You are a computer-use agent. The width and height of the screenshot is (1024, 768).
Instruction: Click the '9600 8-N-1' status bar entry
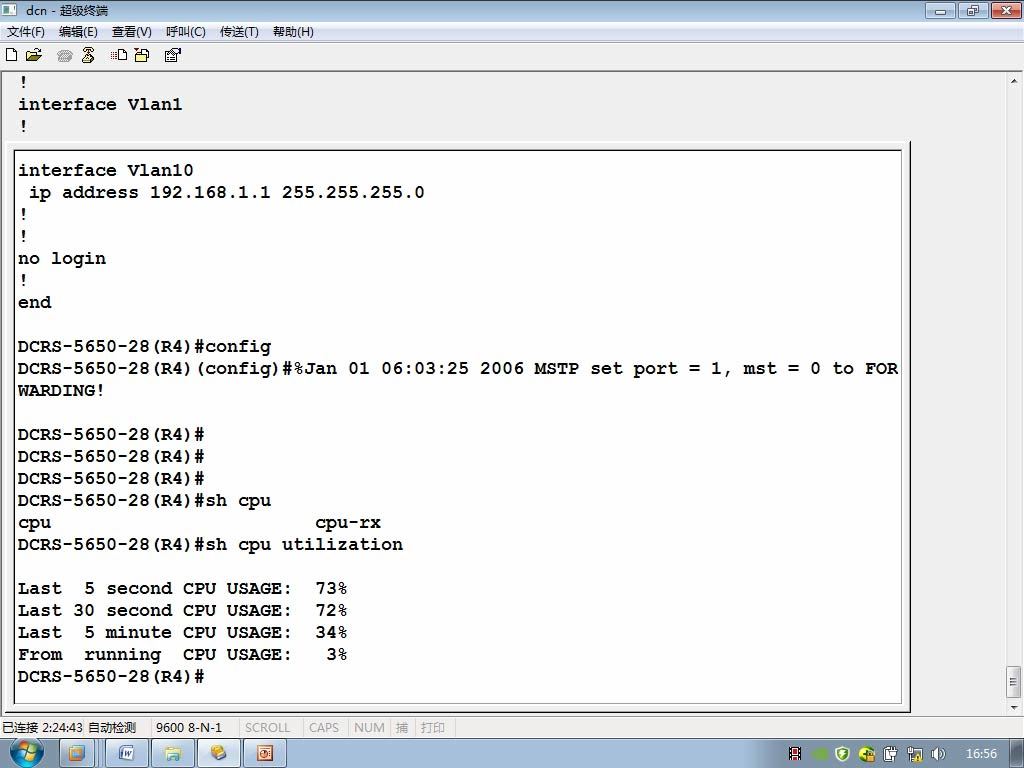pos(189,728)
